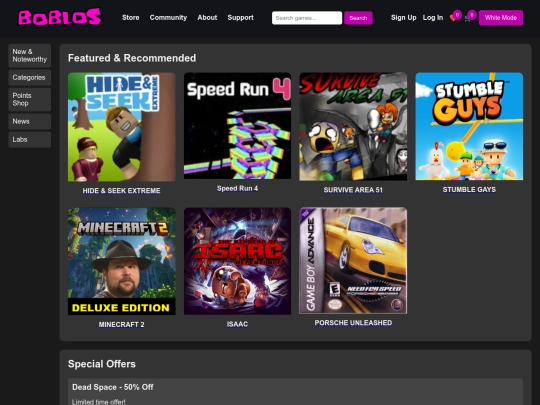The image size is (540, 405).
Task: Click the Featured & Recommended heading
Action: tap(132, 58)
